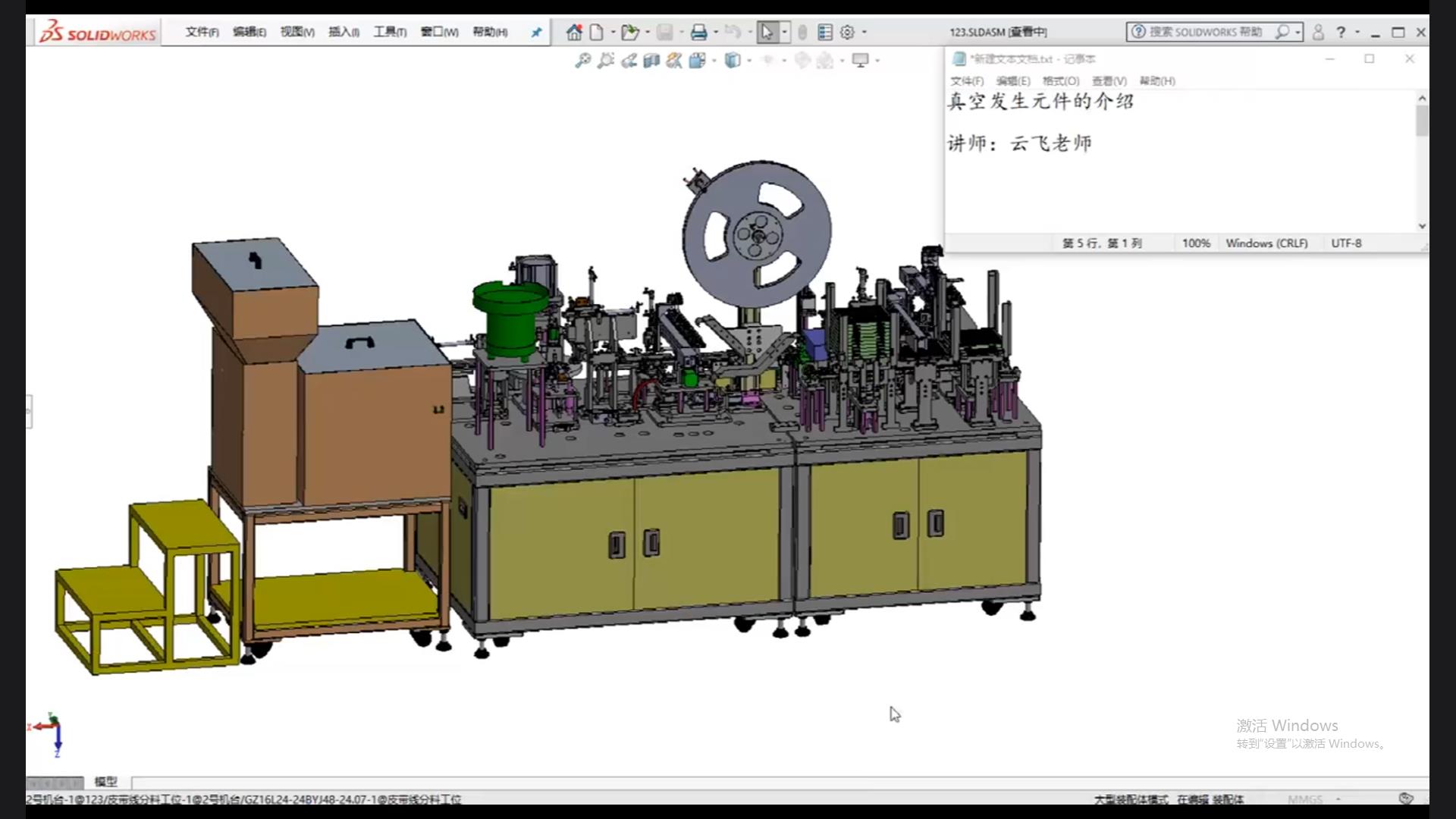Open SolidWorks 视图(V) menu
Image resolution: width=1456 pixels, height=819 pixels.
(297, 32)
